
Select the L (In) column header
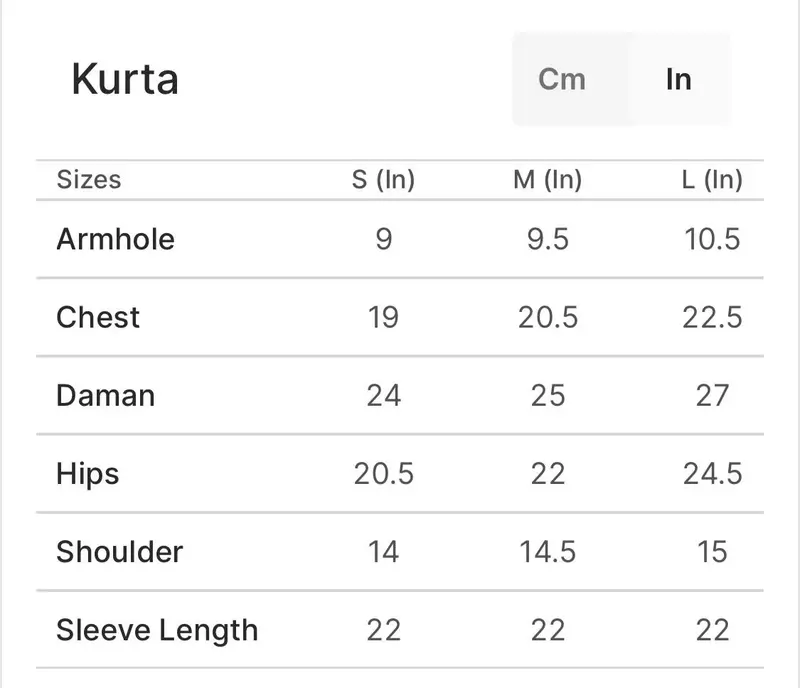[x=712, y=180]
